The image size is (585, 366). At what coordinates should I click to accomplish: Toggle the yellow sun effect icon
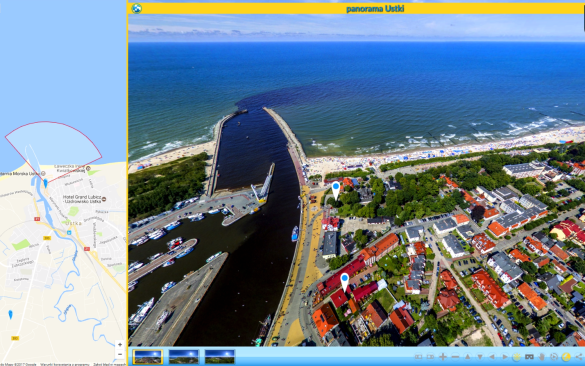517,357
